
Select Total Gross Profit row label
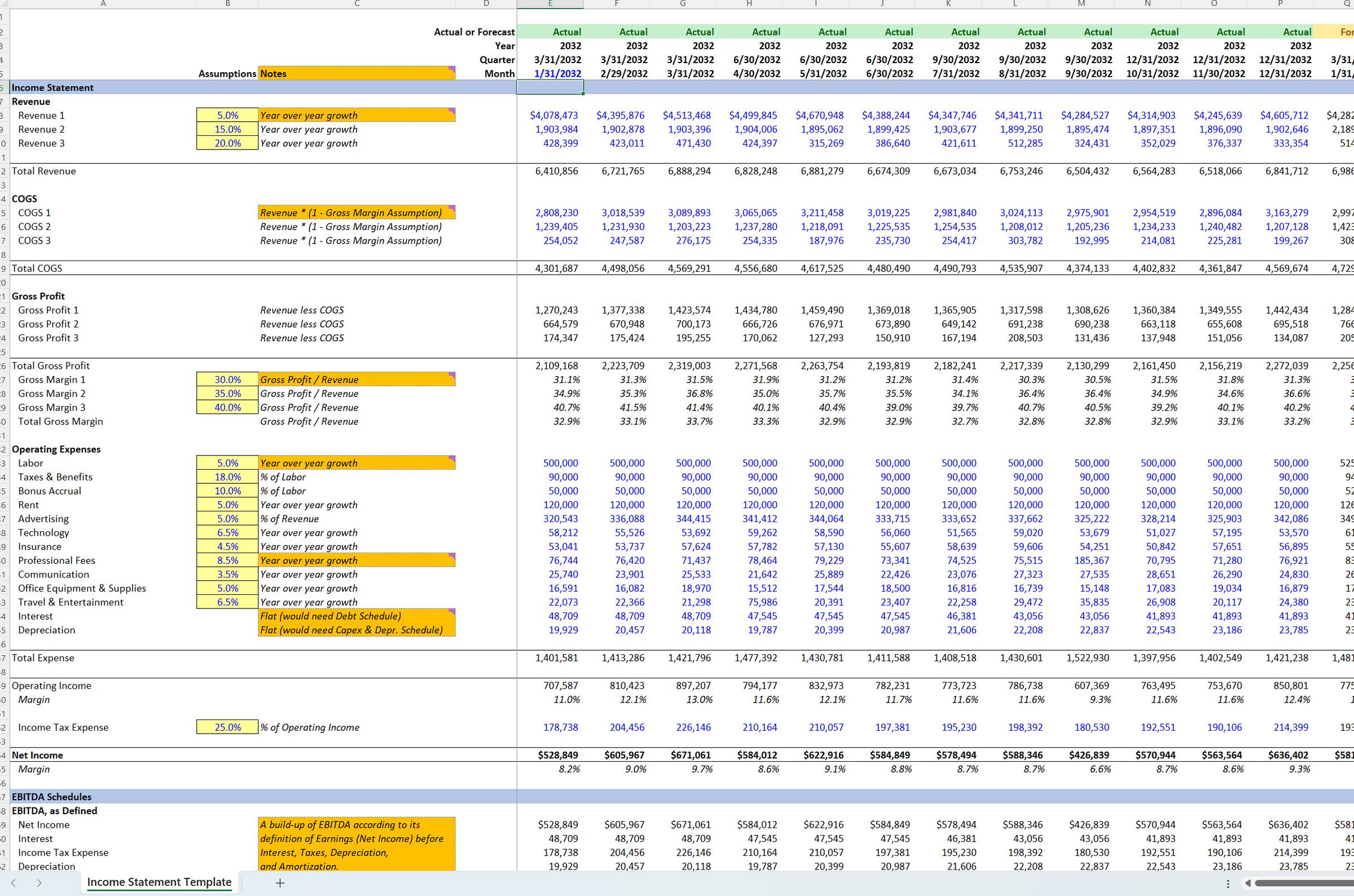pyautogui.click(x=51, y=366)
